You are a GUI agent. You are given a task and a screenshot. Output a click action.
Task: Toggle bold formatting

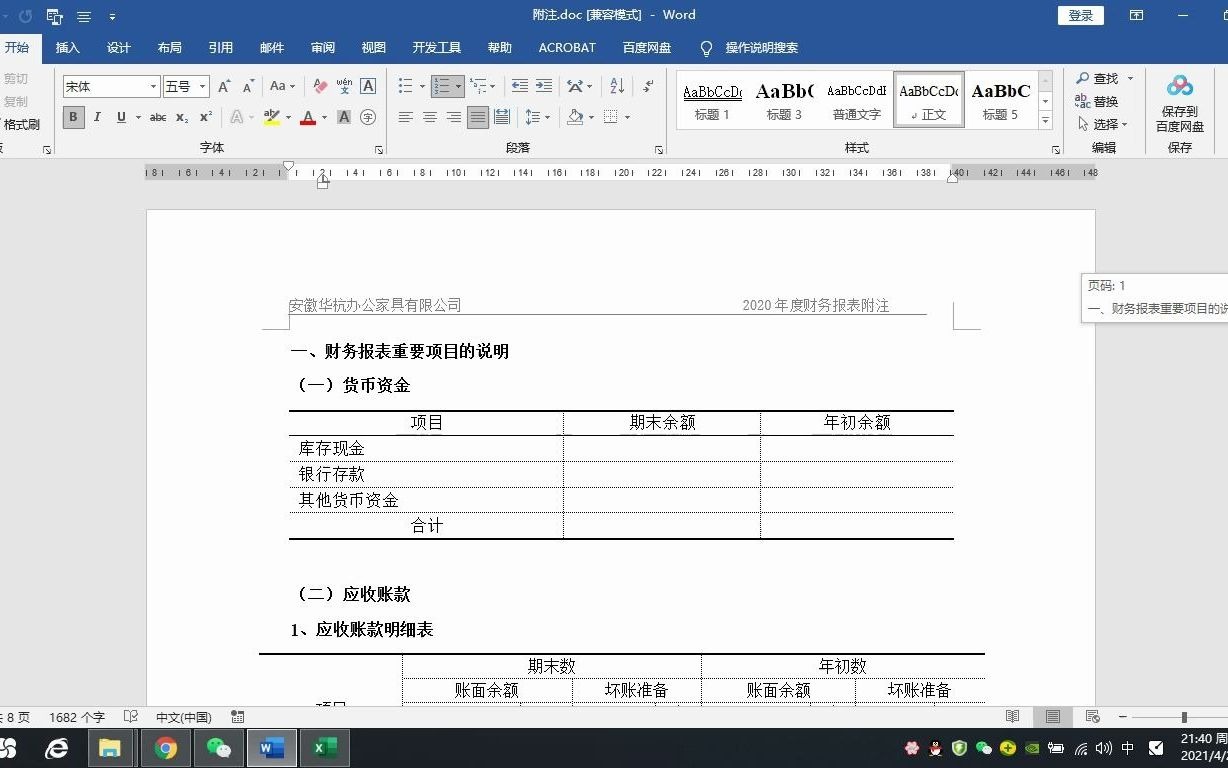[x=73, y=117]
